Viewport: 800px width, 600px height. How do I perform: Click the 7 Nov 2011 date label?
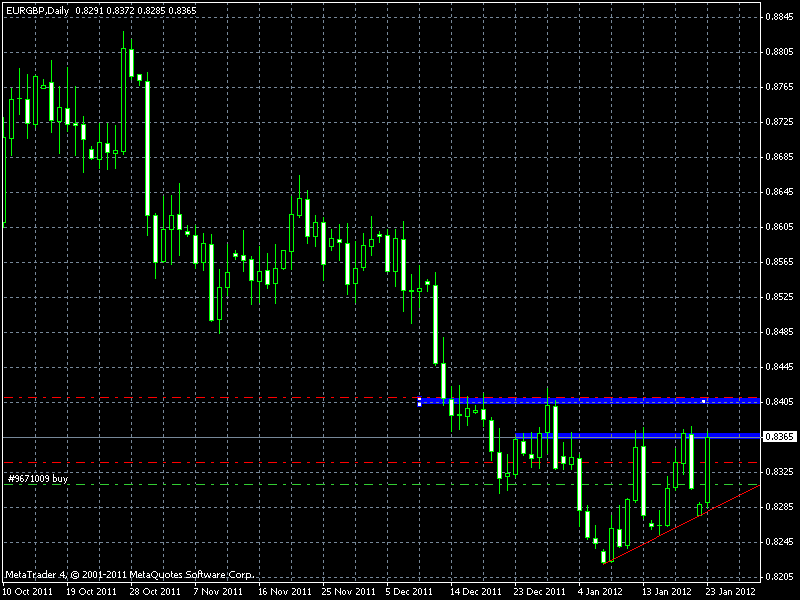coord(218,592)
